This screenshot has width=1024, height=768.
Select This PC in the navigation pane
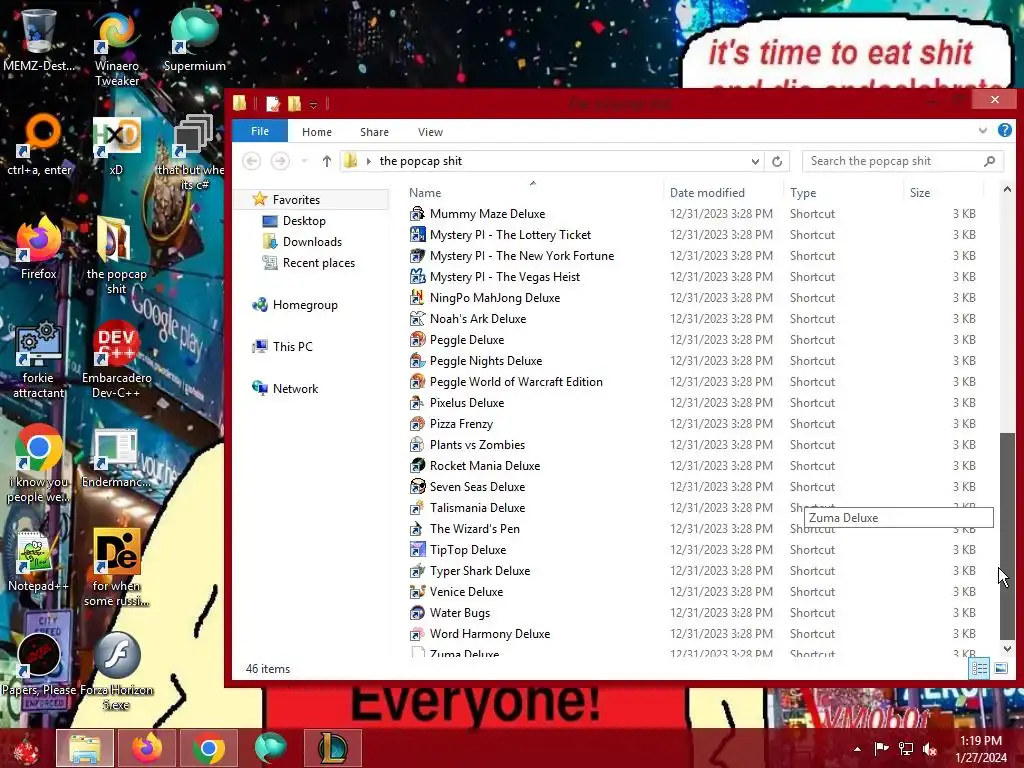(x=283, y=347)
